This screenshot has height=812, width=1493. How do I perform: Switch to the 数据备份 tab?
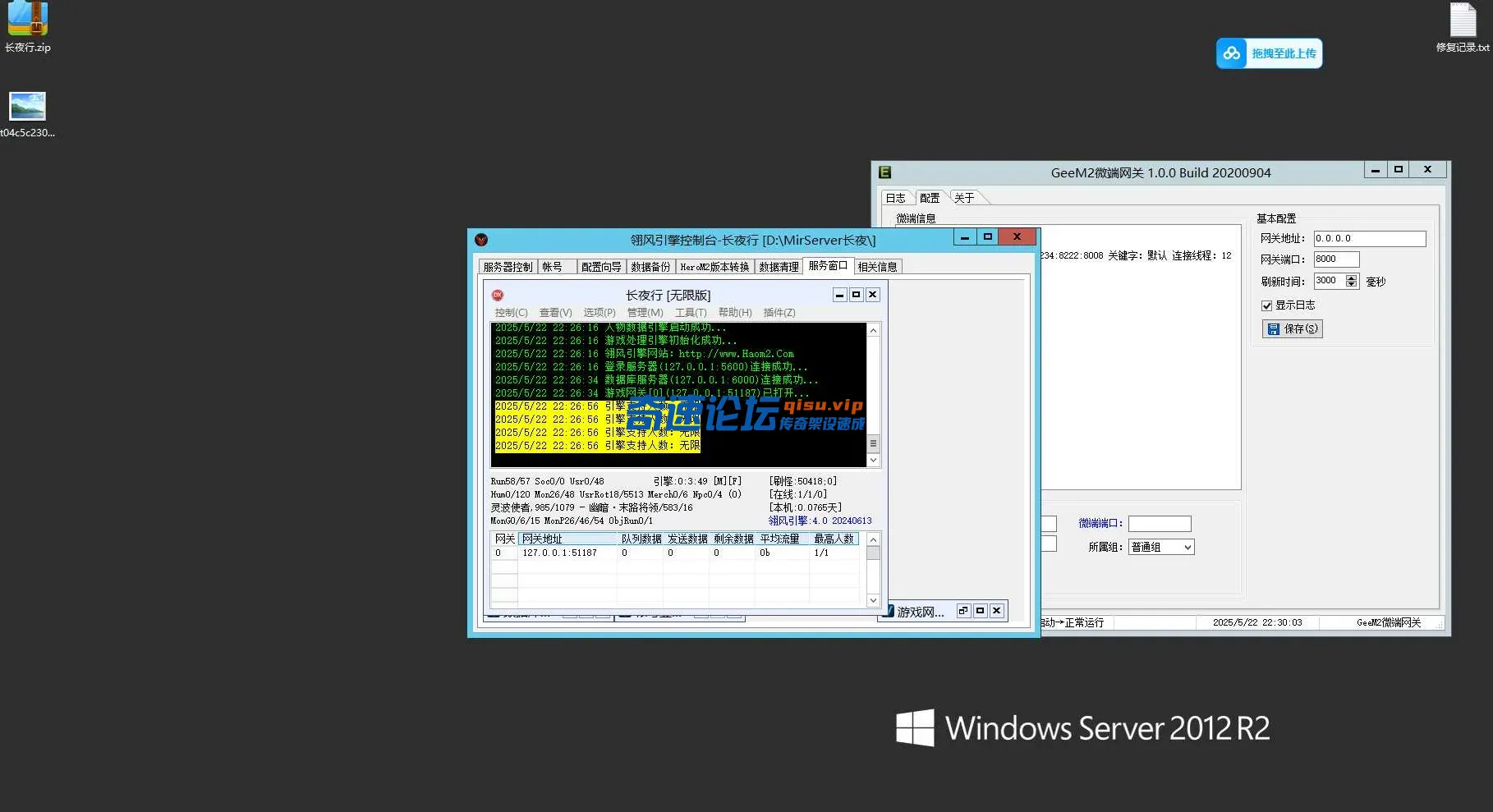pyautogui.click(x=650, y=267)
